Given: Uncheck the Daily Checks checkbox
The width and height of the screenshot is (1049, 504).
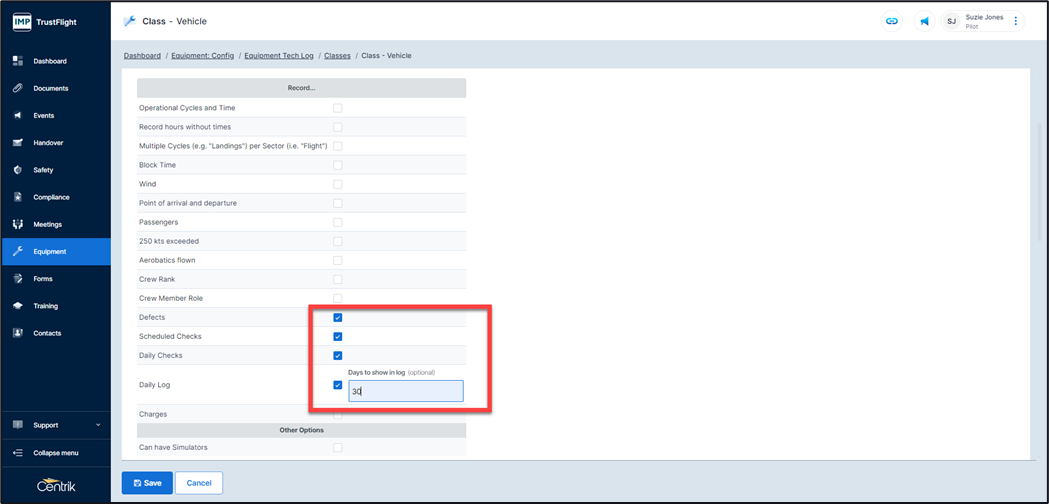Looking at the screenshot, I should pos(338,355).
